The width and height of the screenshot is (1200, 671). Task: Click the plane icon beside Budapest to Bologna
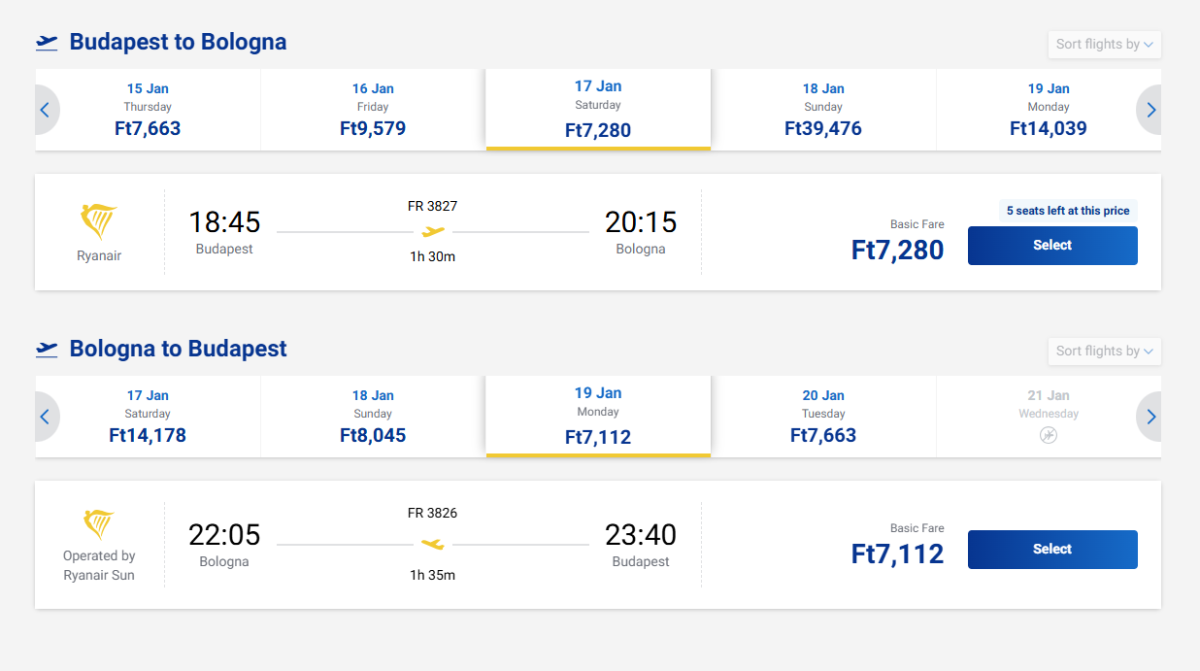47,42
